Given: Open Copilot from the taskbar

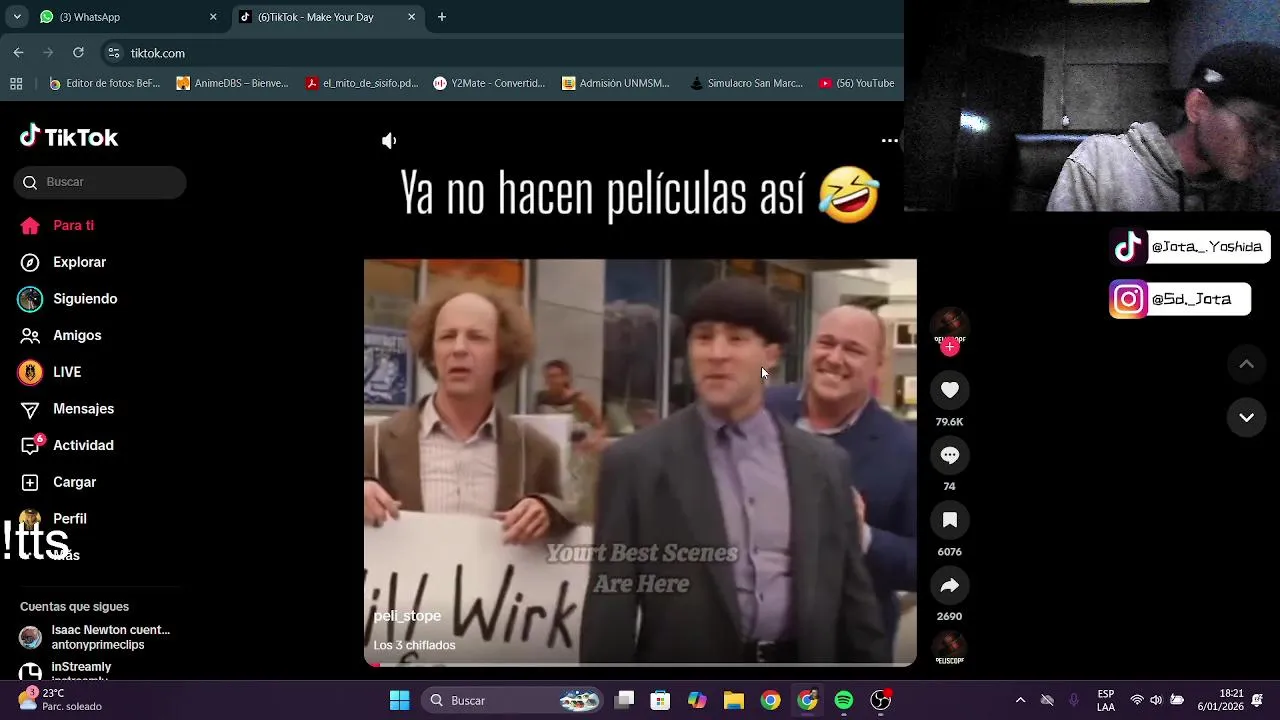Looking at the screenshot, I should [697, 700].
